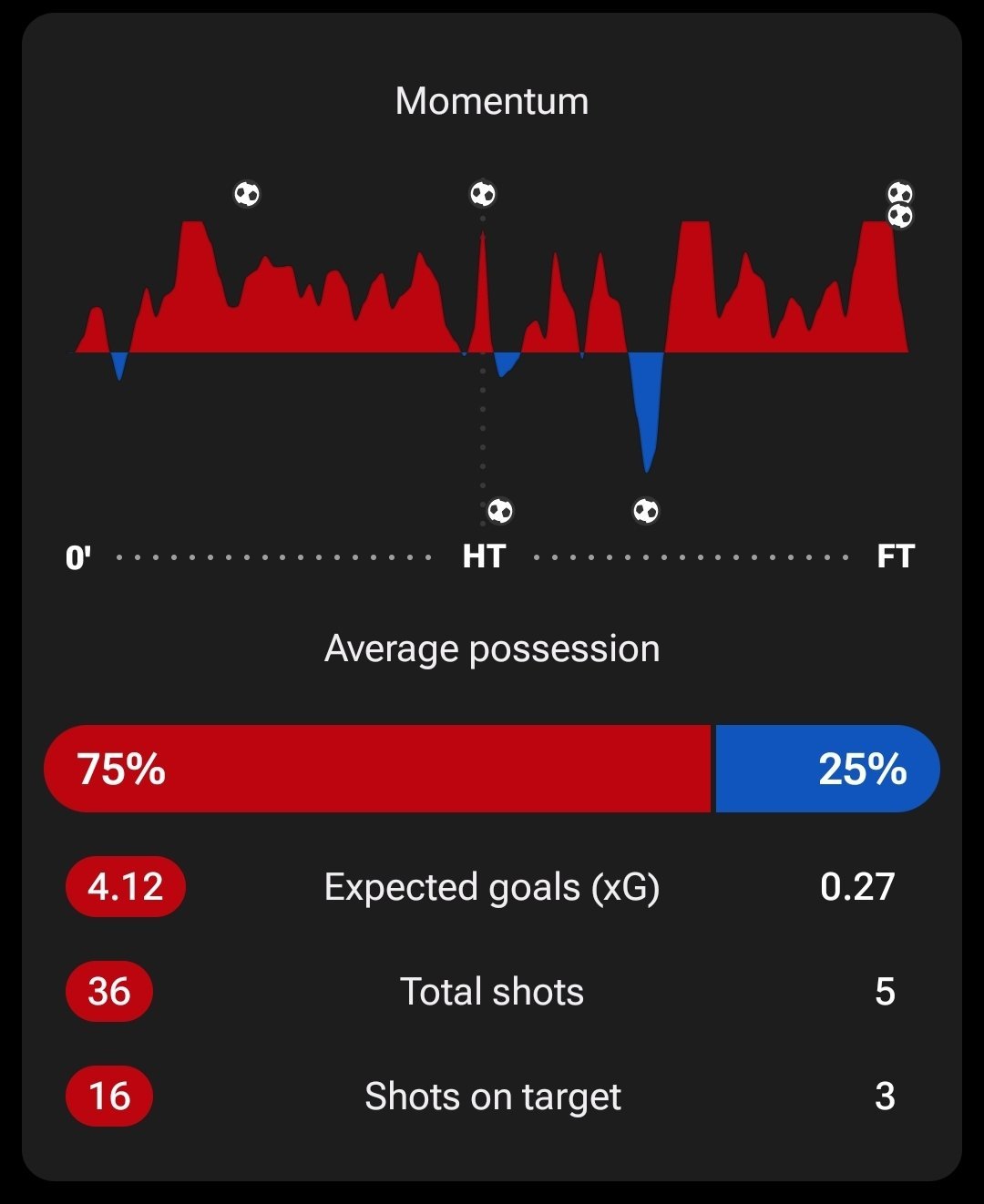Tap the blue 25% possession bar

tap(827, 769)
